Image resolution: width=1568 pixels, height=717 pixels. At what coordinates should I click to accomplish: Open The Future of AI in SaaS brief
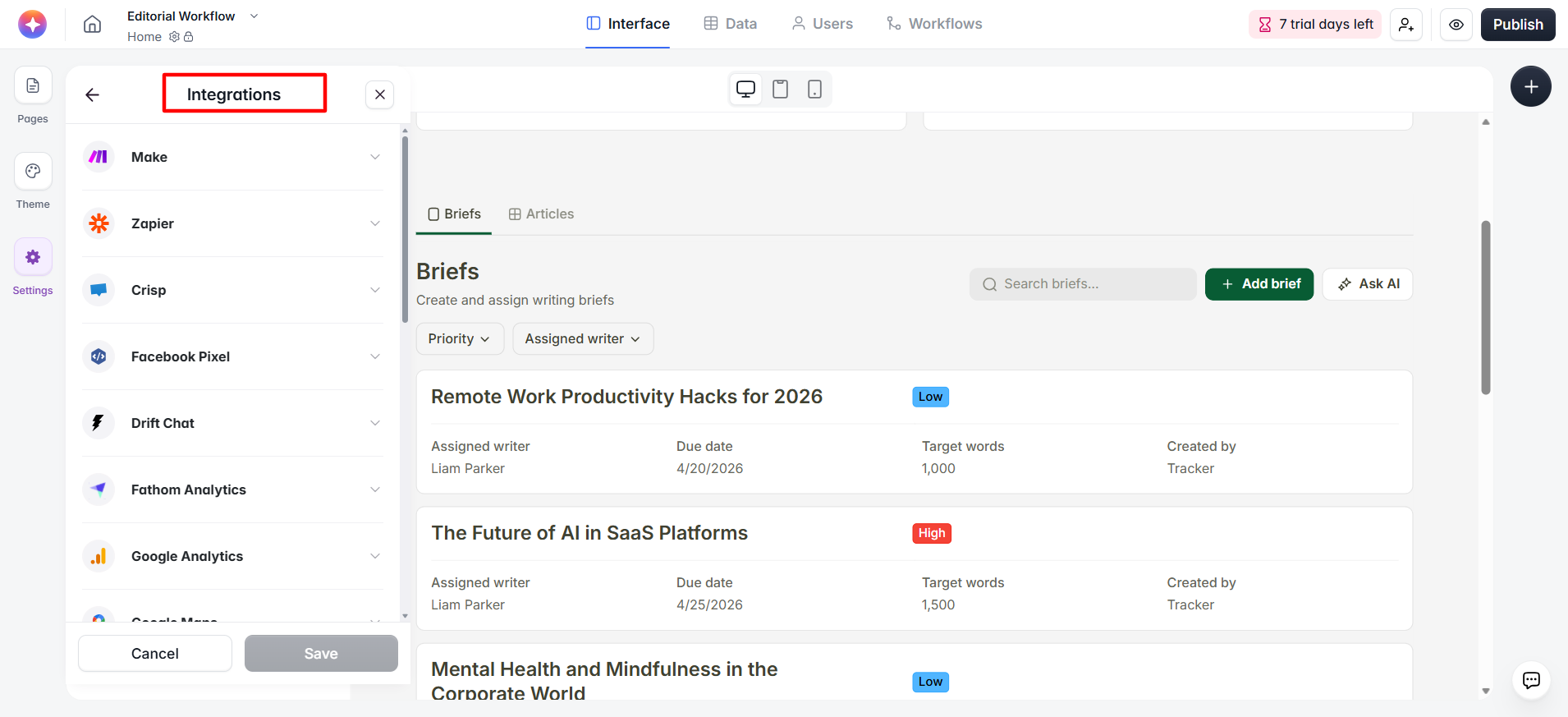click(589, 533)
